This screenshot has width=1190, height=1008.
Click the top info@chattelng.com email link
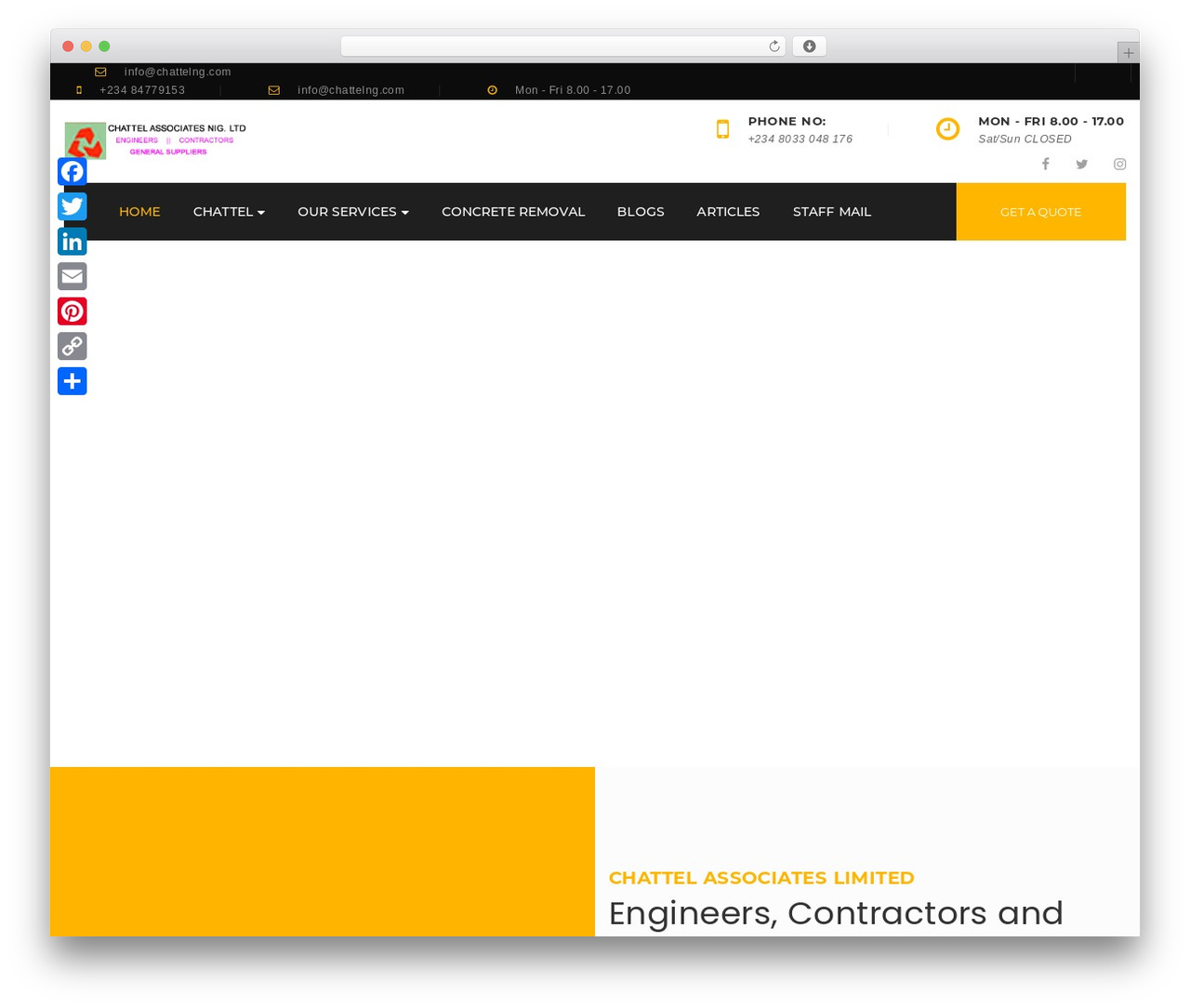click(x=178, y=72)
